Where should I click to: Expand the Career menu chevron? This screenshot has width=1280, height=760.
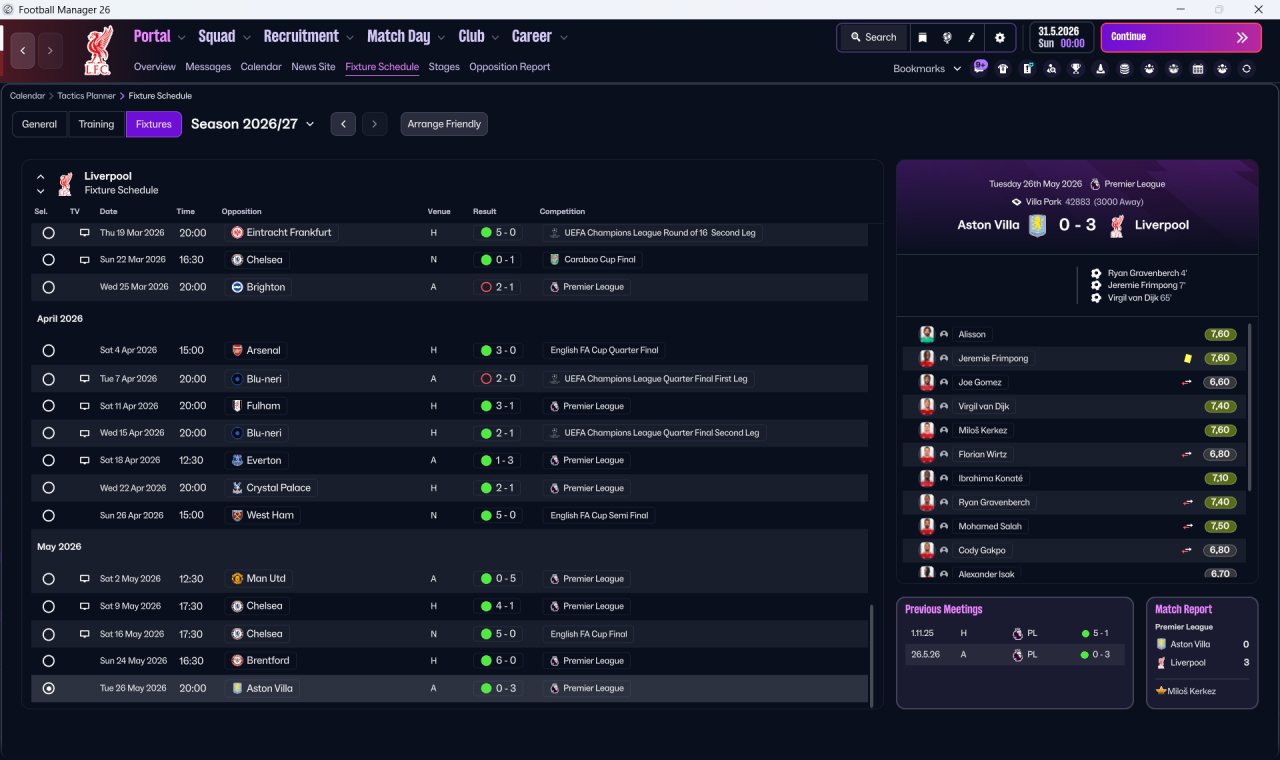point(563,38)
